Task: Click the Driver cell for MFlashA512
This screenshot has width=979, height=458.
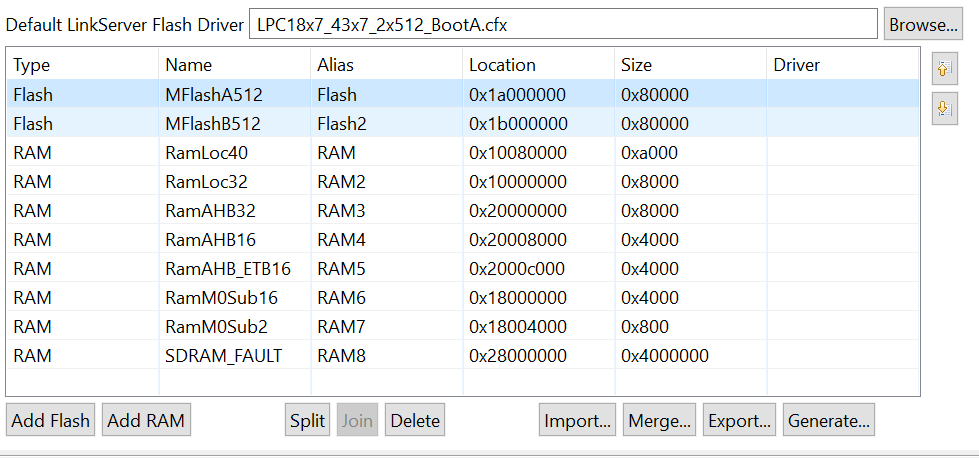Action: [x=840, y=95]
